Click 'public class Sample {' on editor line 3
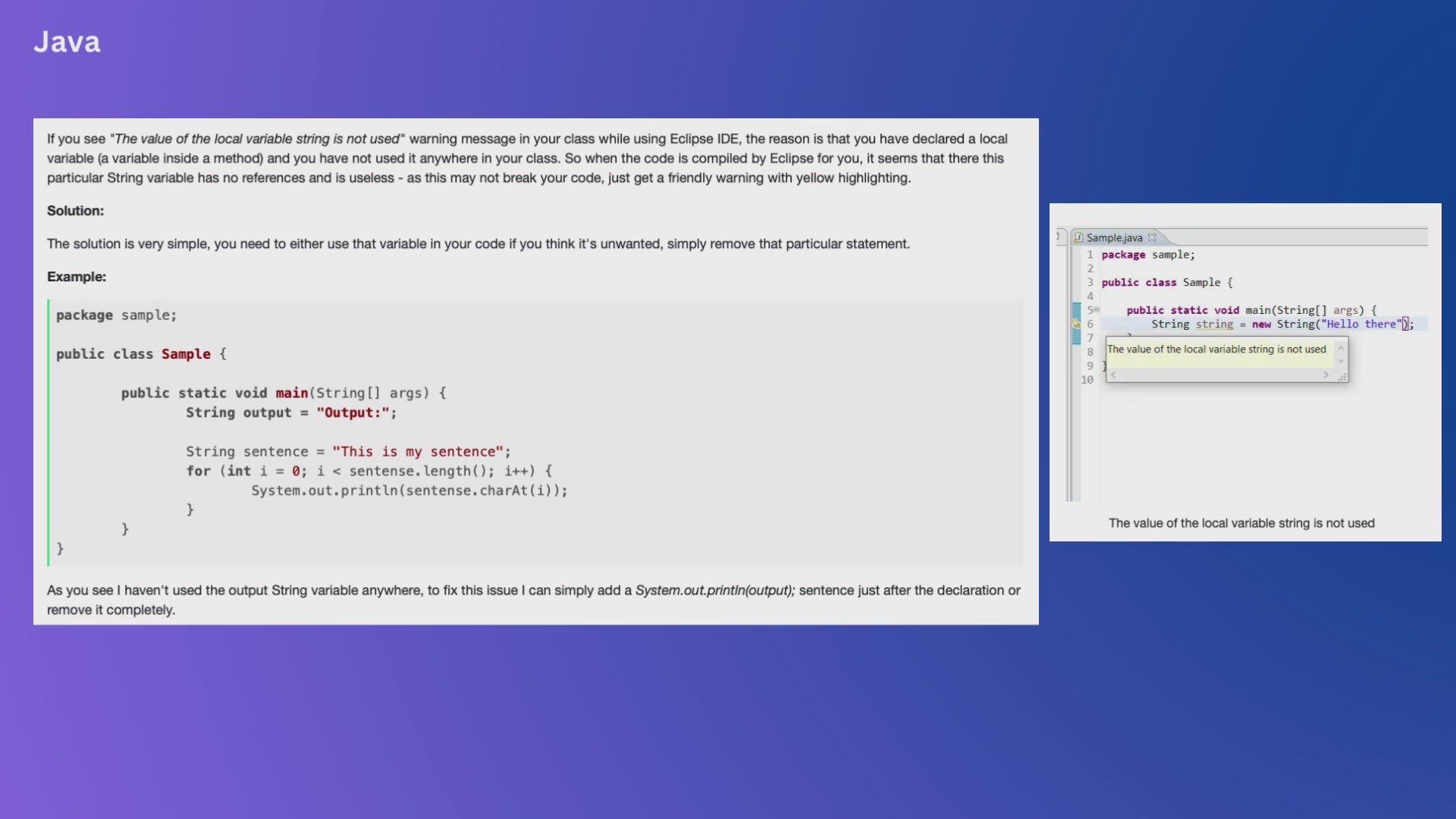1456x819 pixels. tap(1167, 282)
